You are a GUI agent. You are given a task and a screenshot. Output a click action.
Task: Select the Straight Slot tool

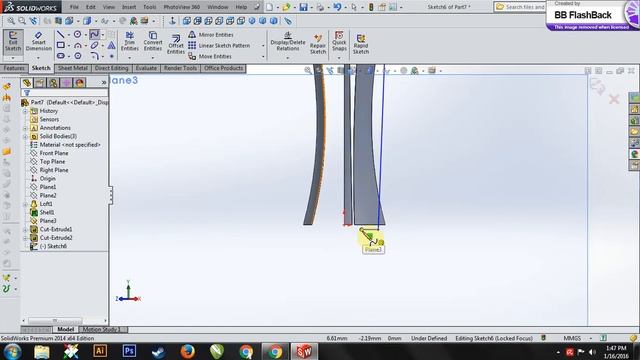60,56
